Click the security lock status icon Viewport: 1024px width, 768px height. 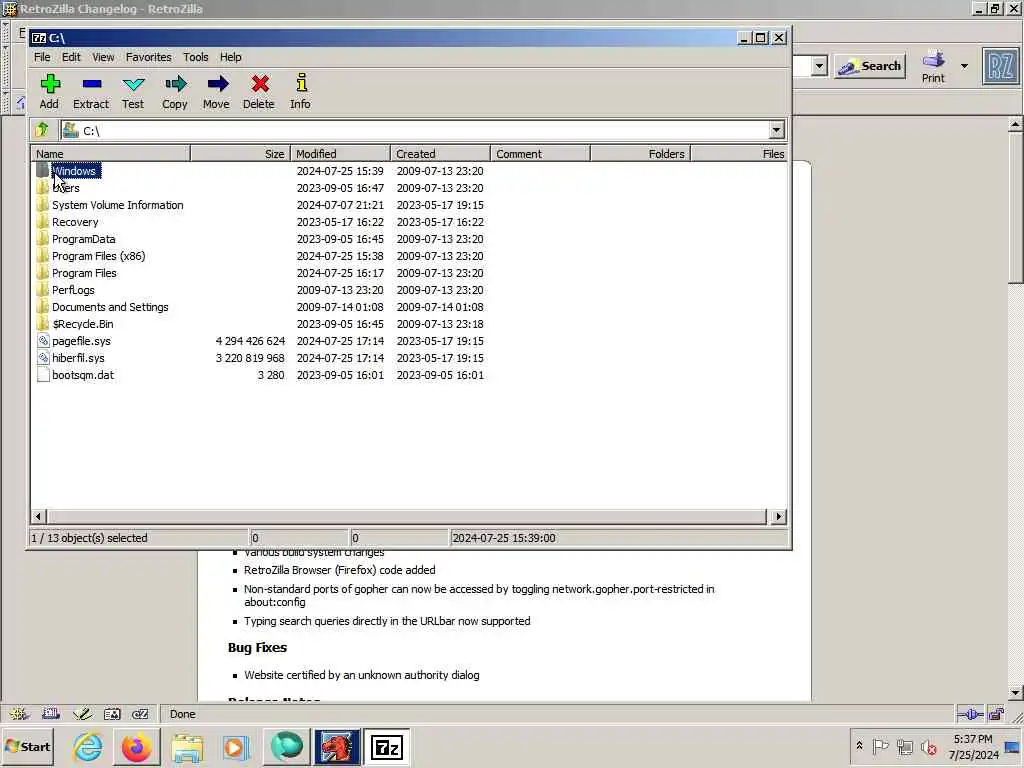(x=996, y=714)
